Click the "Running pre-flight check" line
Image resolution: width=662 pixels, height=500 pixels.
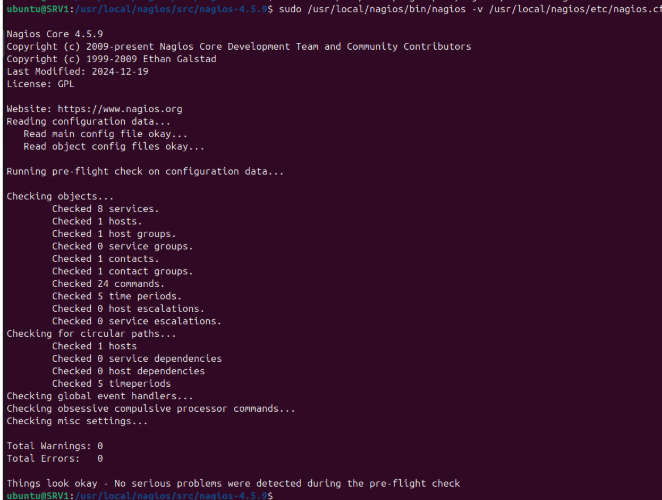[x=145, y=172]
